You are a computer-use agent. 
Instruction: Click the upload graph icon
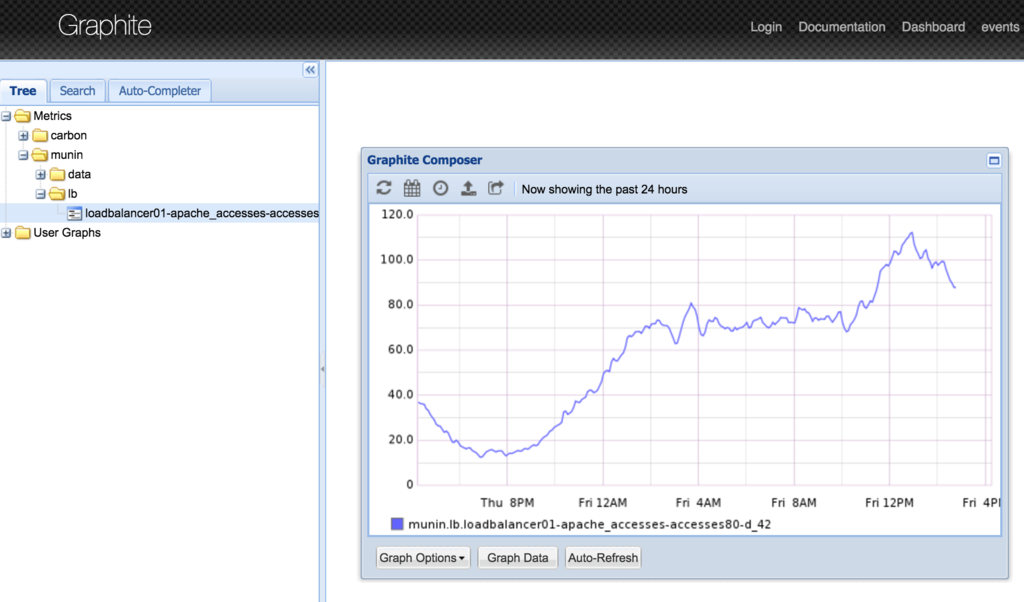click(x=468, y=188)
